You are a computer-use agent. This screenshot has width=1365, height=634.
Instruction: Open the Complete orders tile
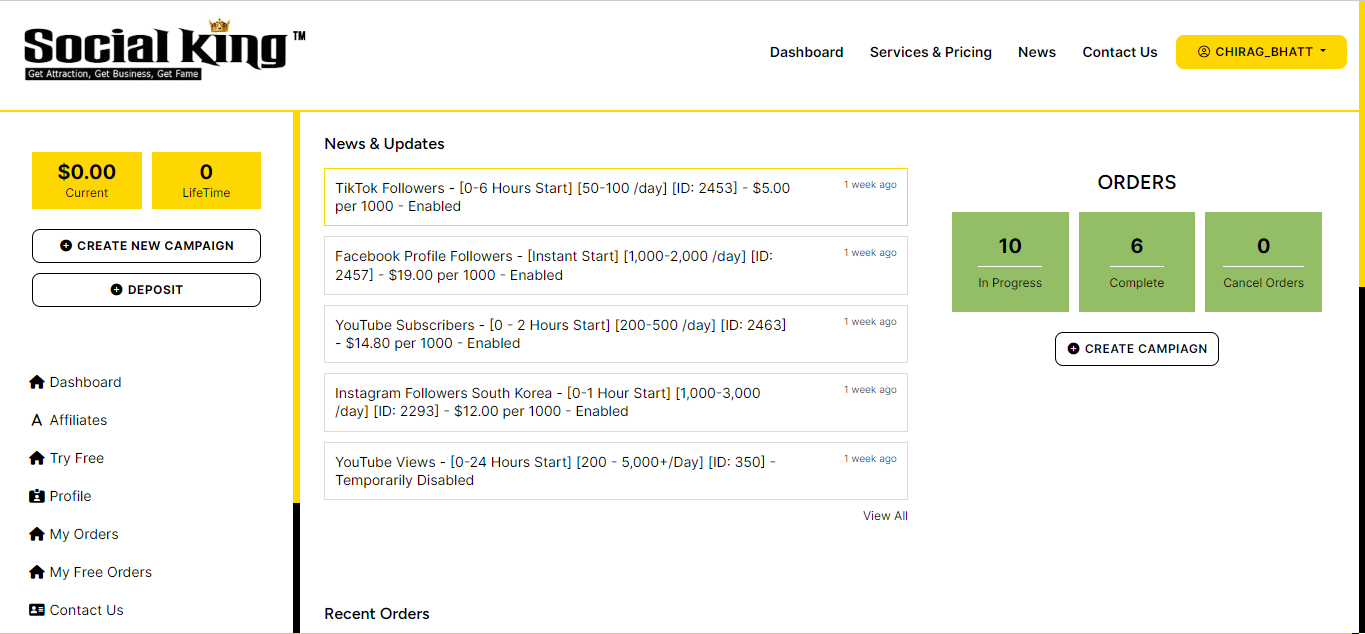(1137, 262)
